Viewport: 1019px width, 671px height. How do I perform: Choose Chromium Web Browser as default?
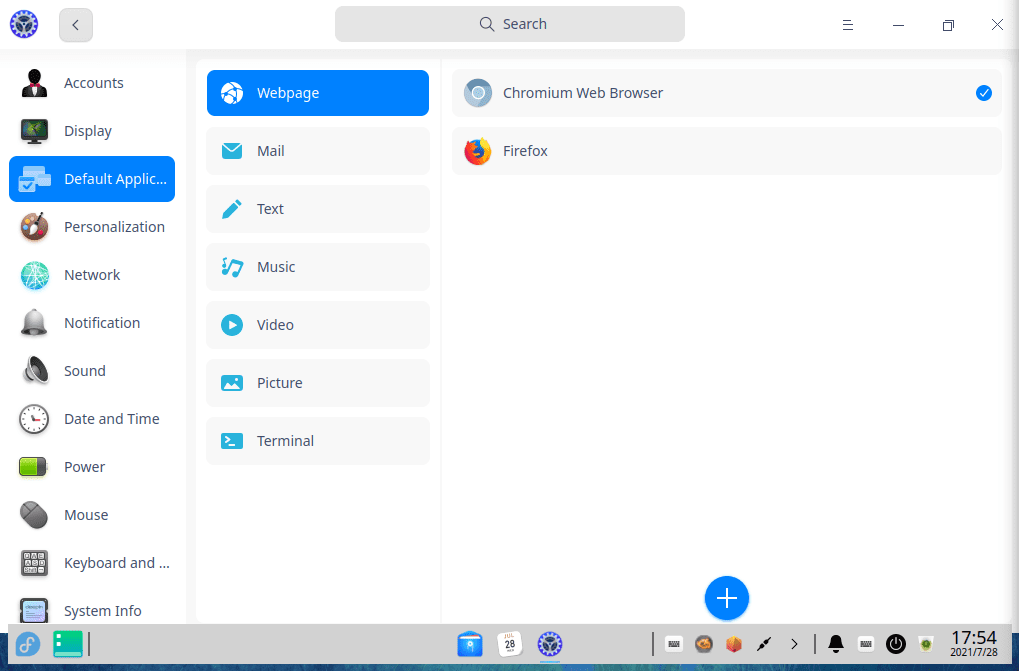coord(727,93)
